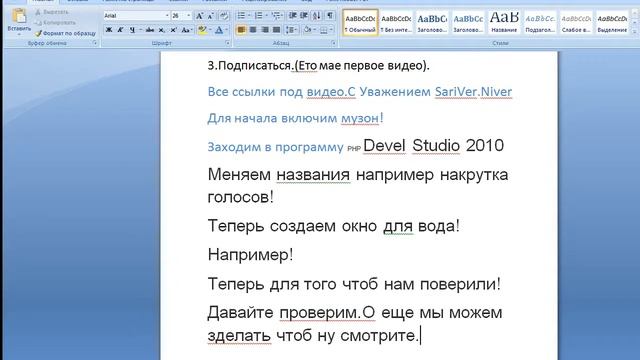The width and height of the screenshot is (640, 360).
Task: Click the text Devel Studio 2010
Action: tap(433, 146)
